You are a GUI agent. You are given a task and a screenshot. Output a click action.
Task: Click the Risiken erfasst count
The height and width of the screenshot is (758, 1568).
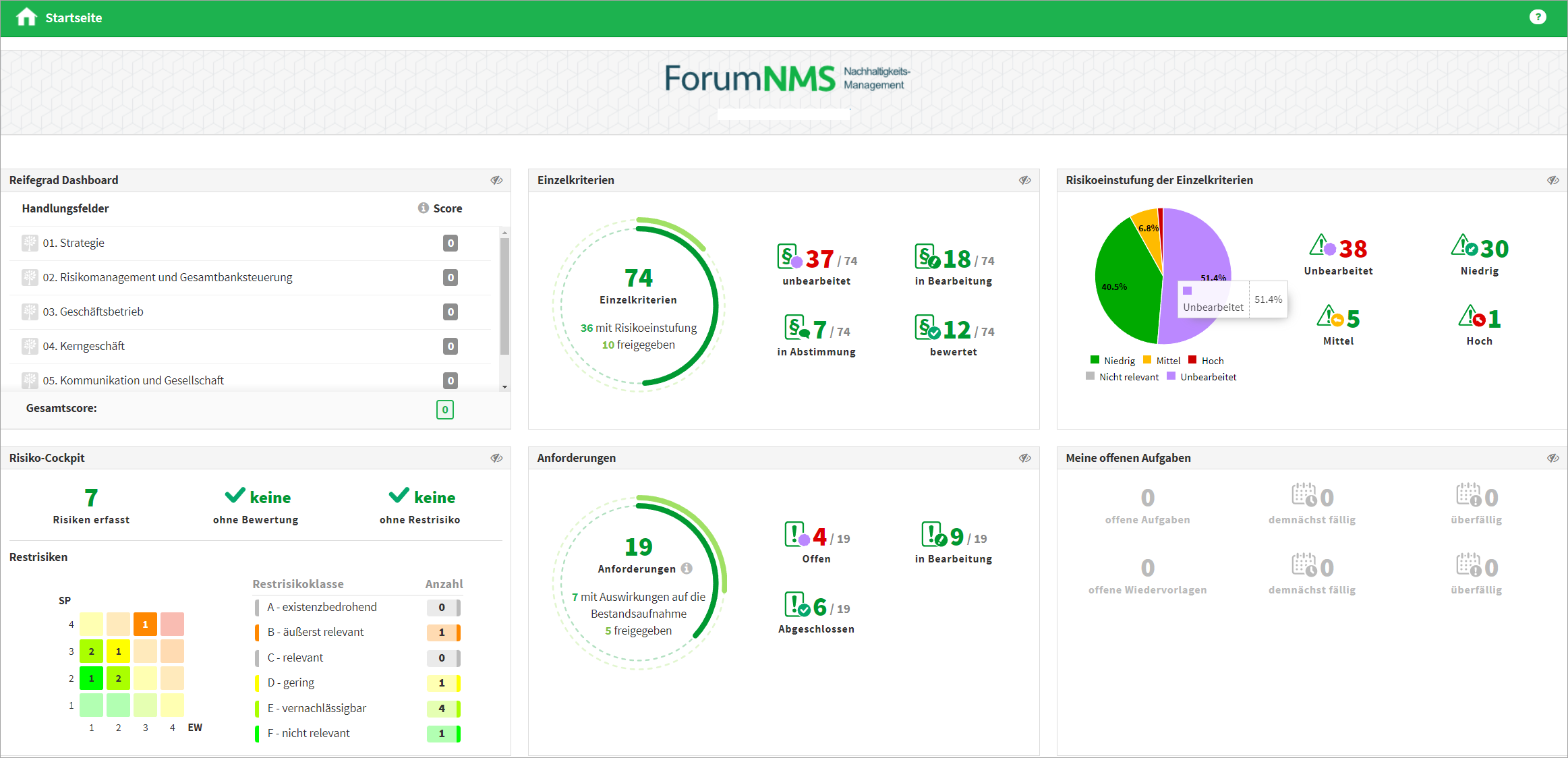(x=91, y=498)
